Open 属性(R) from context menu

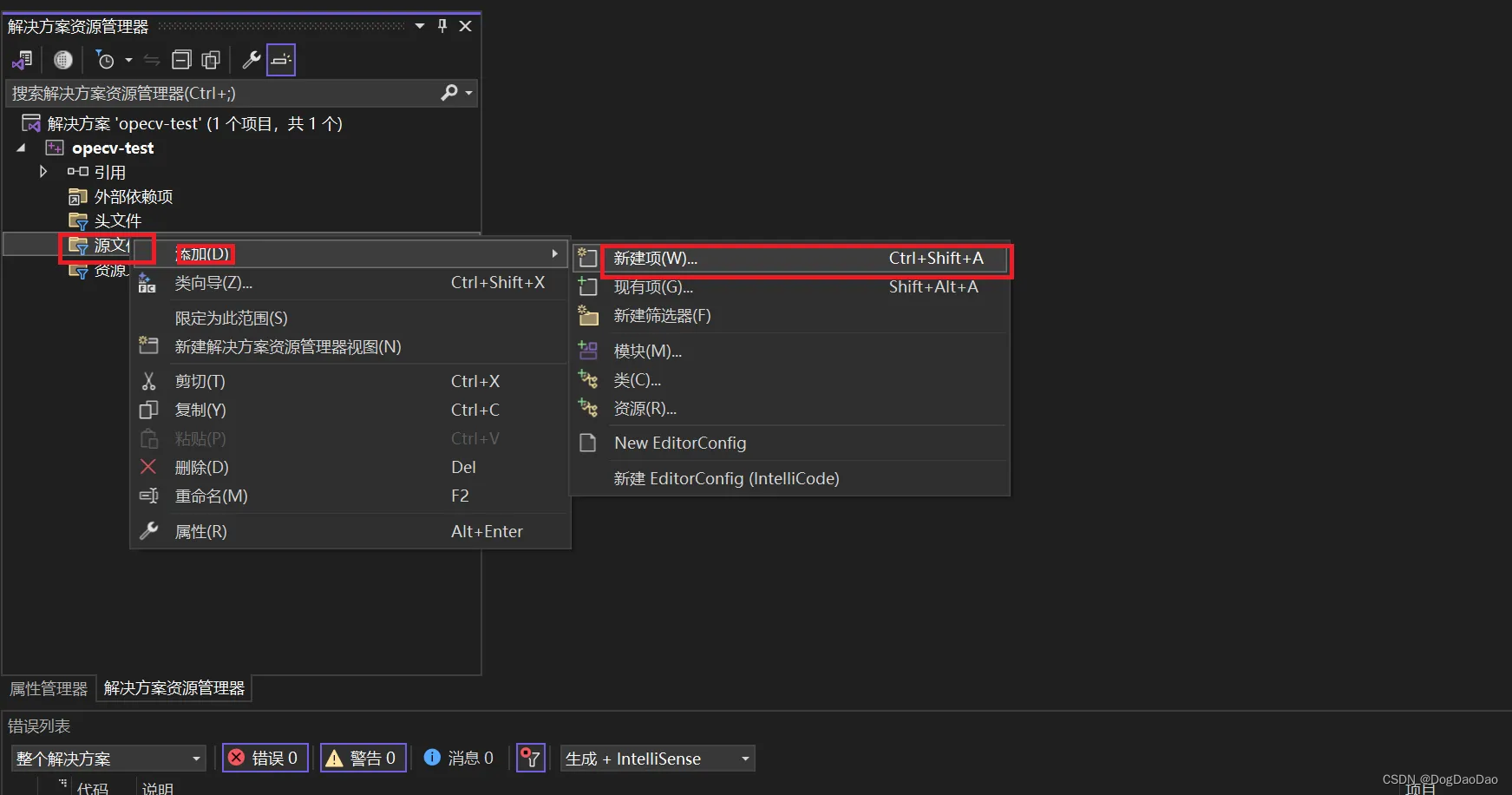tap(349, 531)
